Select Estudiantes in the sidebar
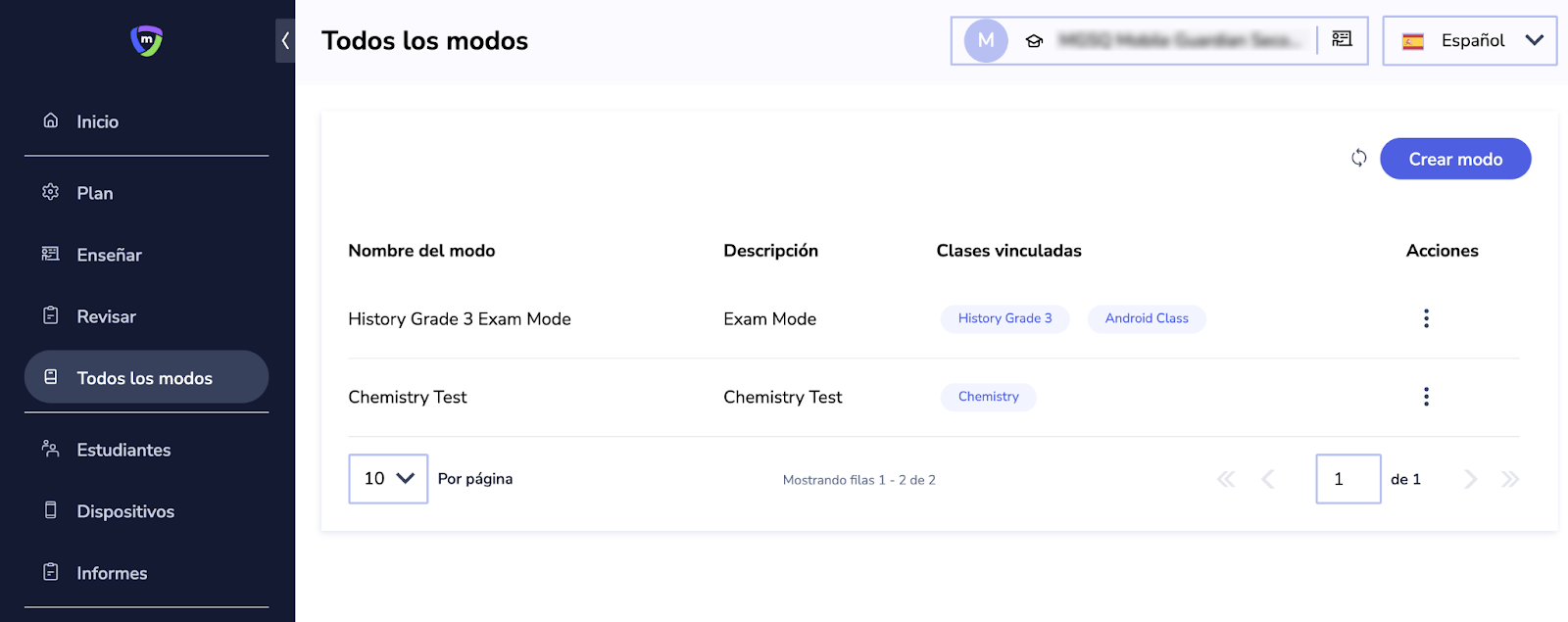This screenshot has height=622, width=1568. (x=123, y=450)
